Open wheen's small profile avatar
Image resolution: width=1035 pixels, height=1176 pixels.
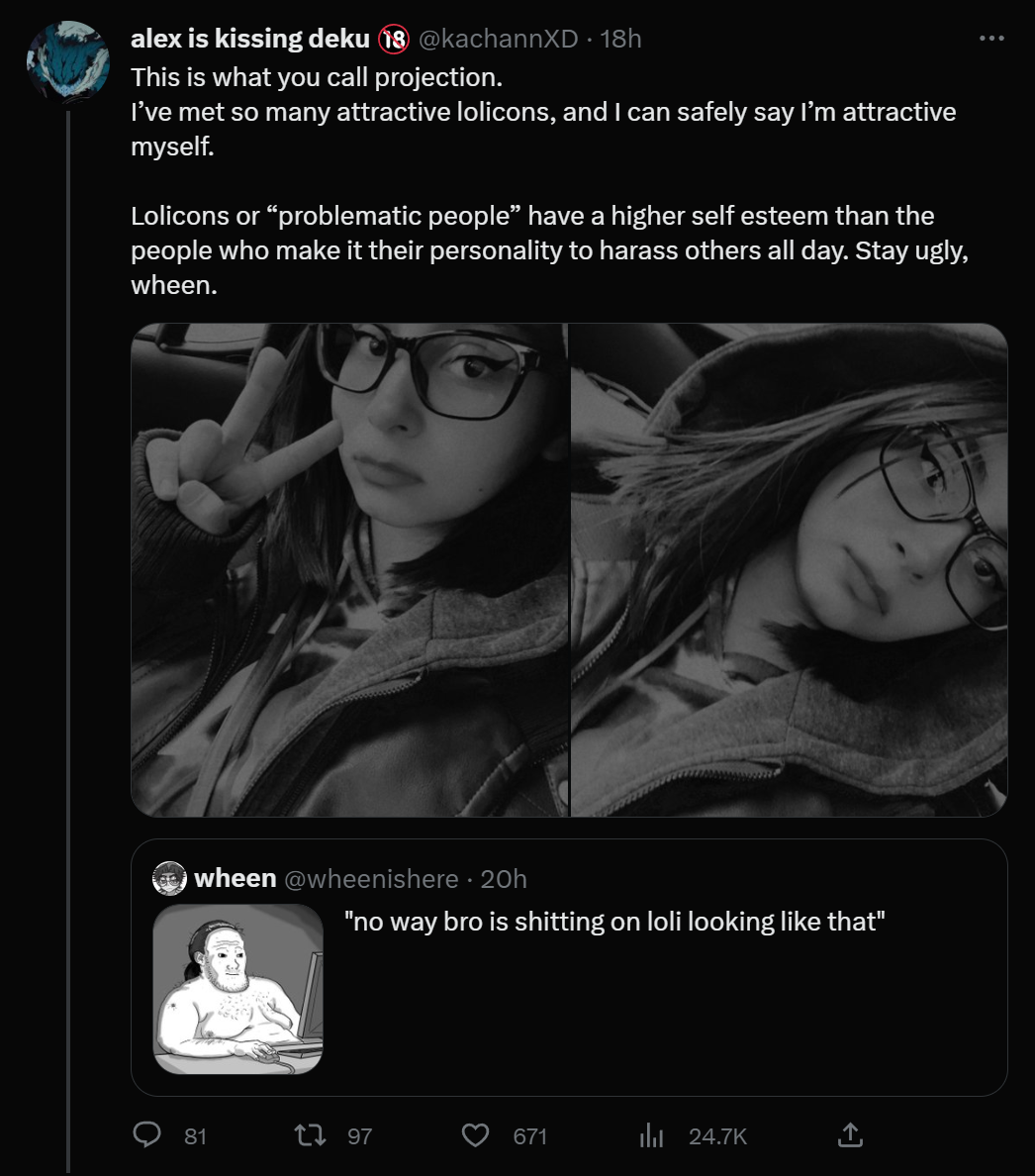(169, 877)
